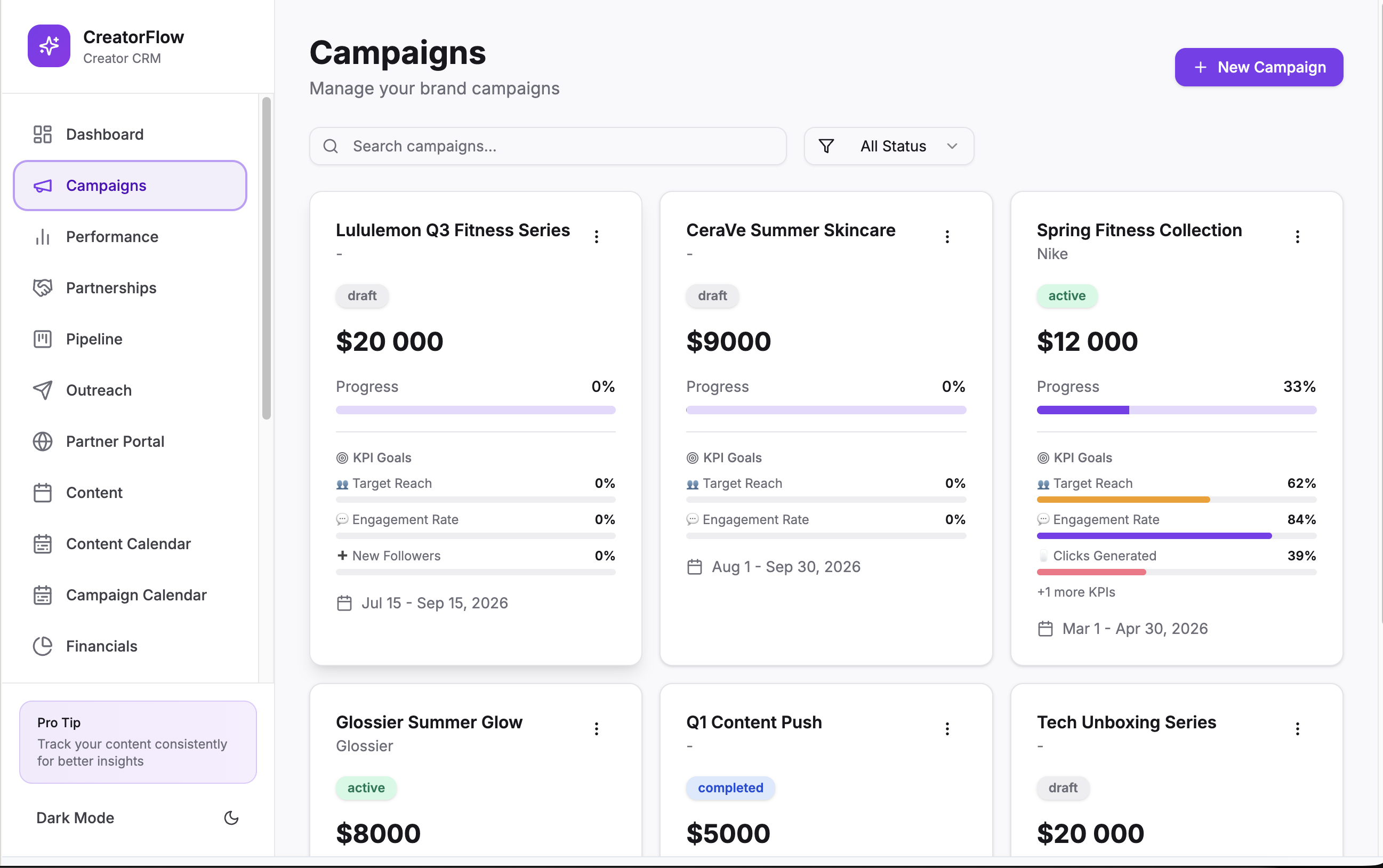The image size is (1383, 868).
Task: Click the Performance bar chart icon
Action: 43,237
